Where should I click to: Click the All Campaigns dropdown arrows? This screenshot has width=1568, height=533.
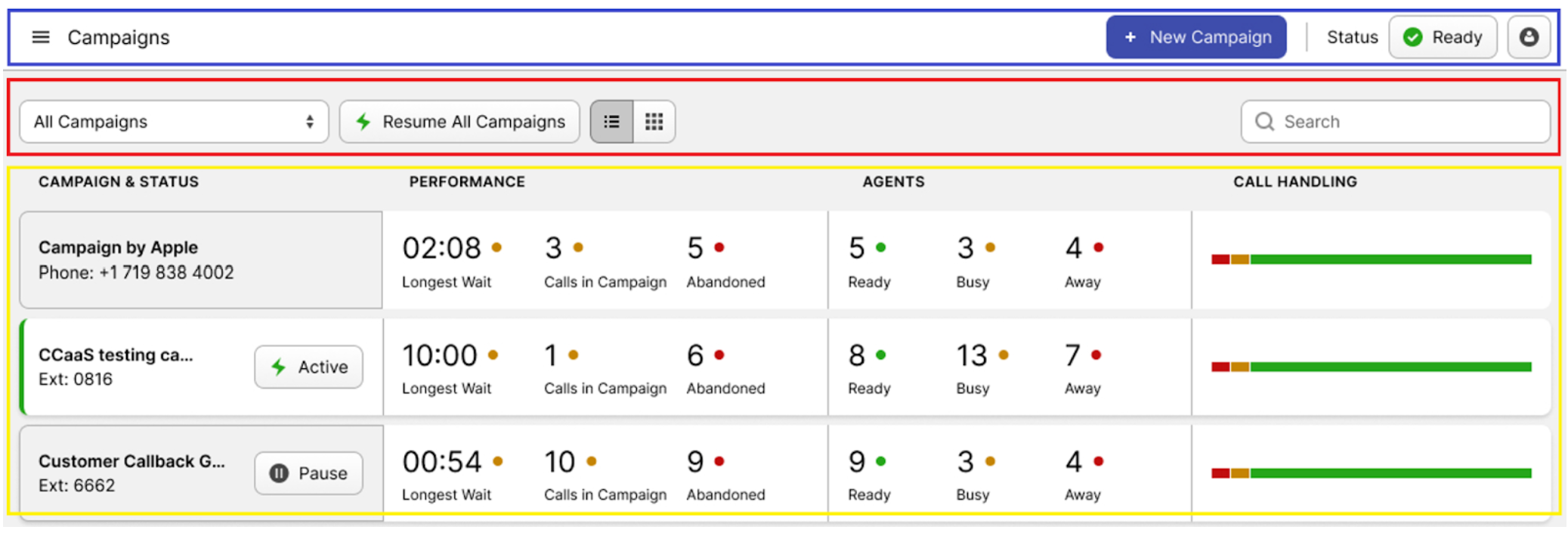pos(309,122)
